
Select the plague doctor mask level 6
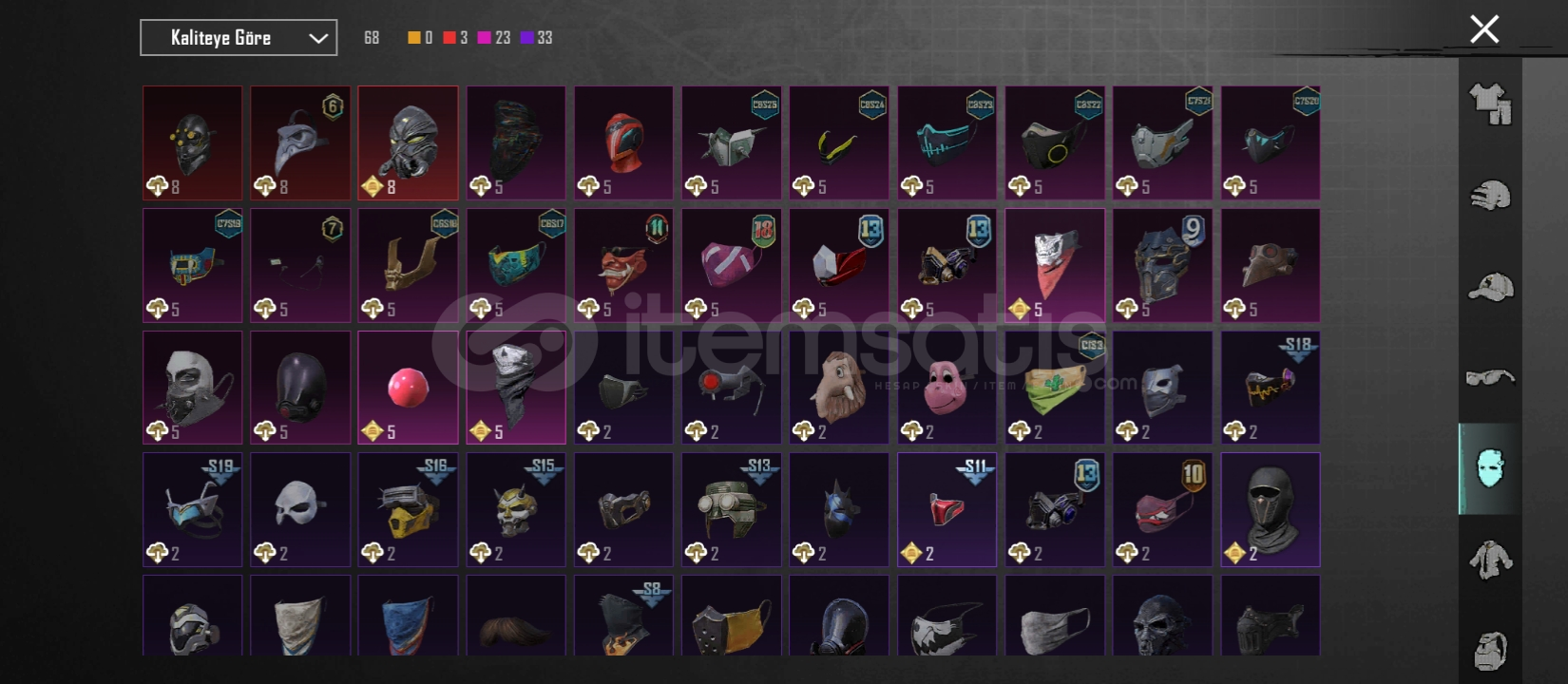tap(300, 142)
